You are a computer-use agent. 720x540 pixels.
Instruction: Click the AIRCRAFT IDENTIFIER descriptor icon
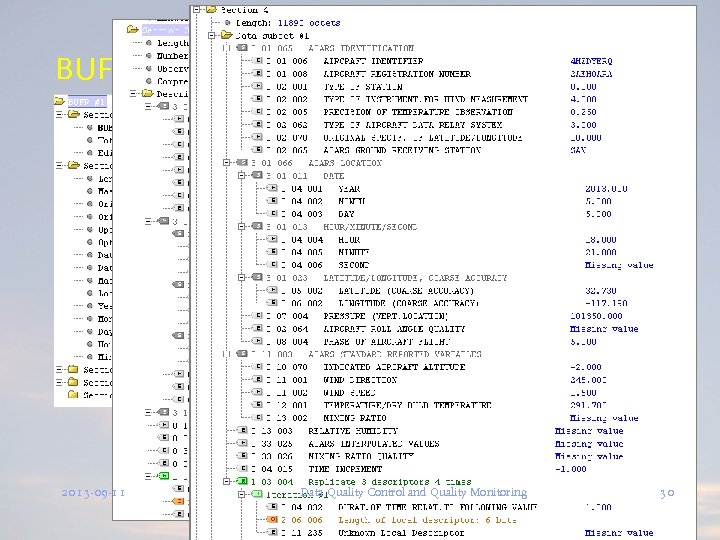[258, 60]
